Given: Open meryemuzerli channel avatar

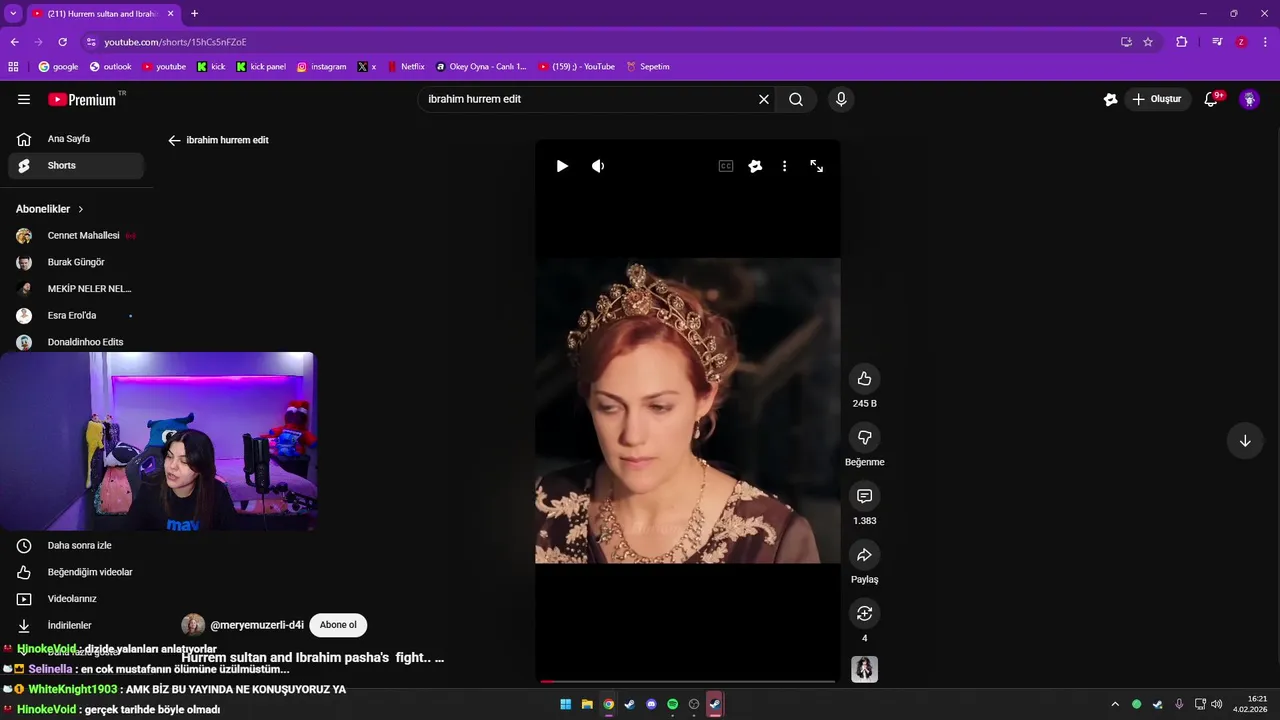Looking at the screenshot, I should click(x=193, y=625).
